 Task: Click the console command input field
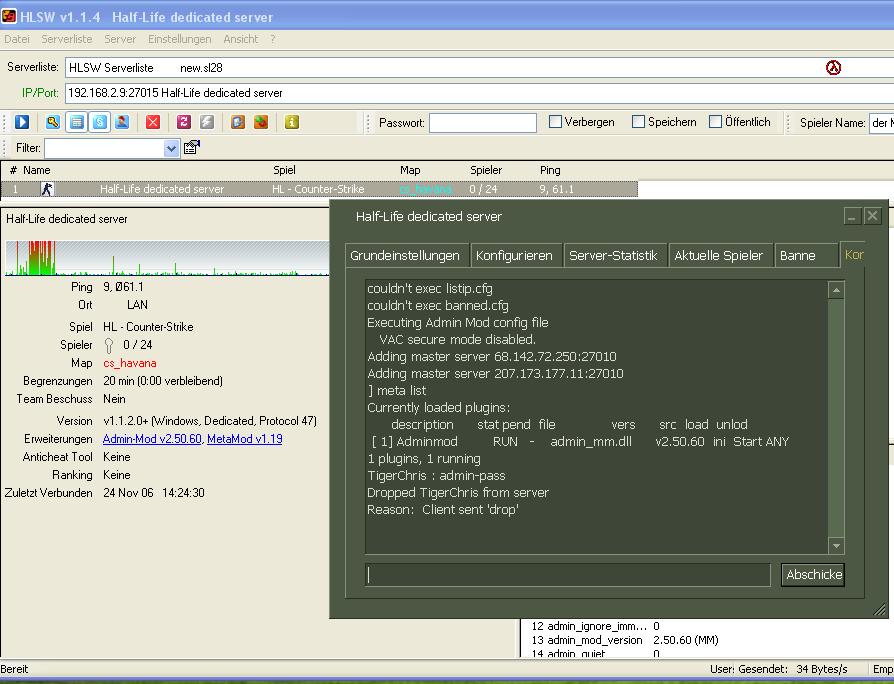(x=568, y=575)
